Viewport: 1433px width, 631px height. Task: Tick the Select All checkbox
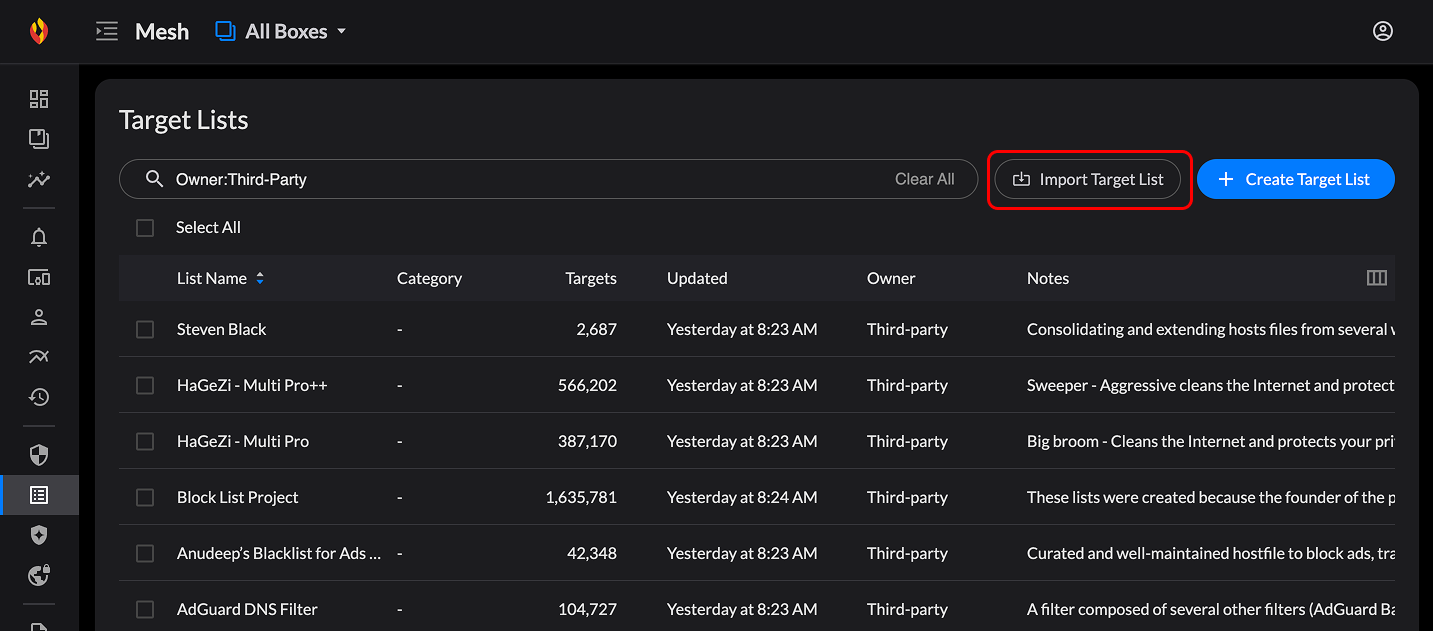pos(145,228)
